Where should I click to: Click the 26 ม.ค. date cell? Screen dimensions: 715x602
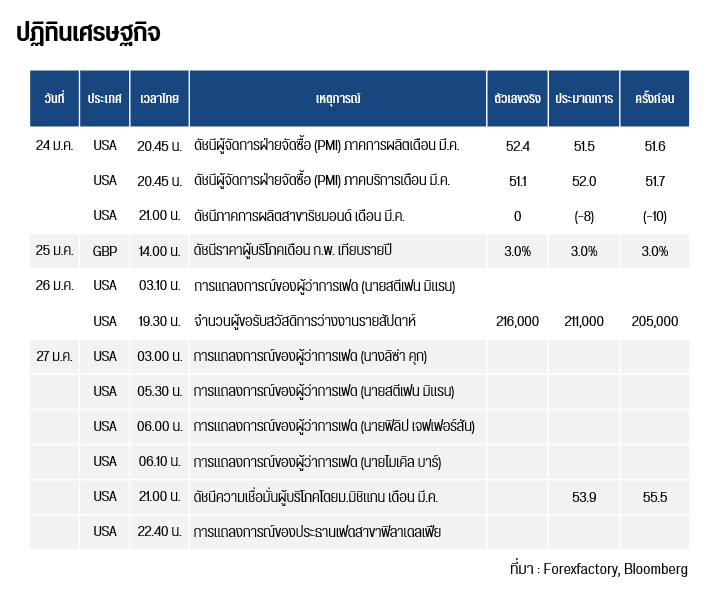pyautogui.click(x=54, y=286)
